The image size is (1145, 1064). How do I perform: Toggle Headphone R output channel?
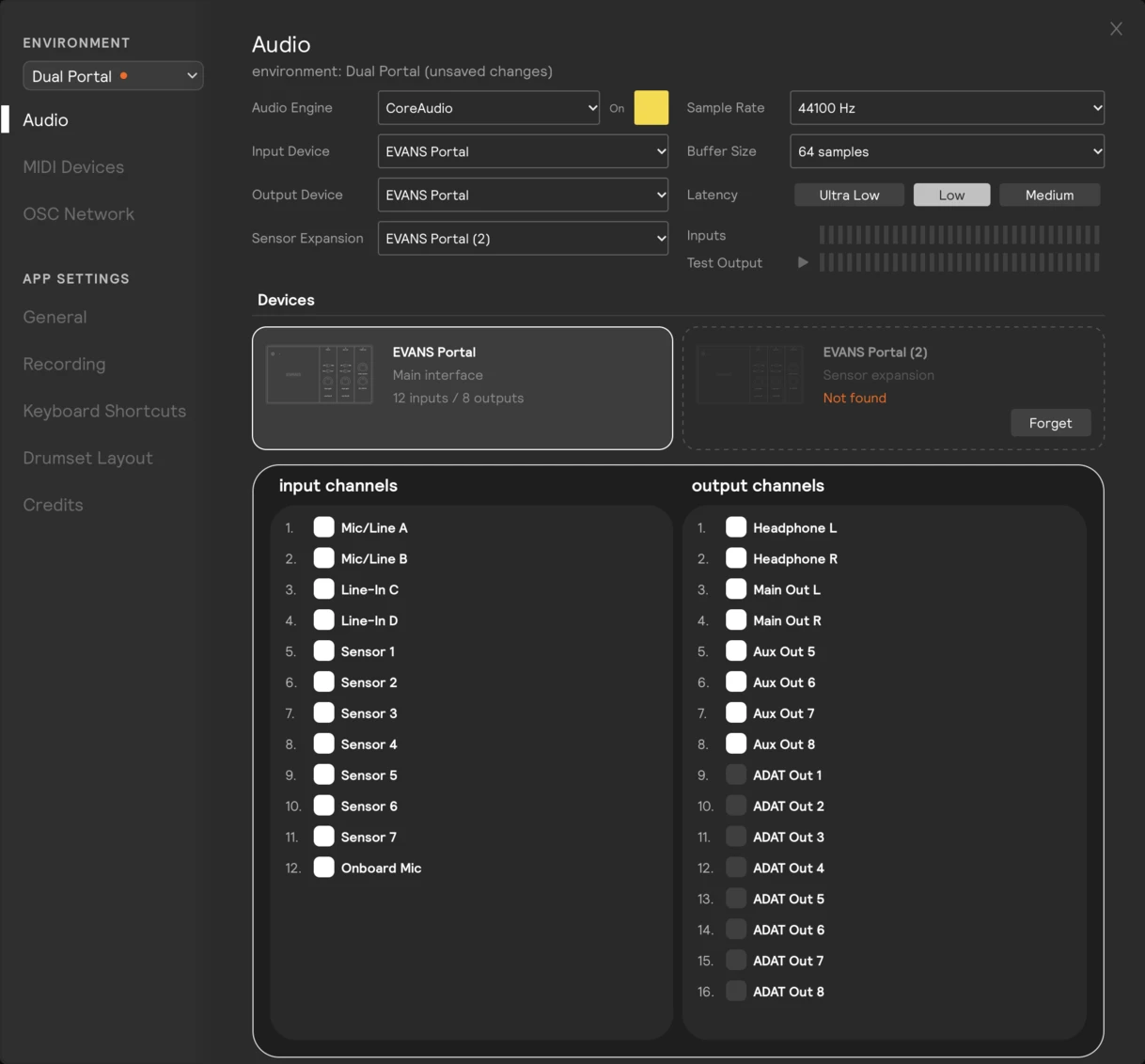[736, 558]
